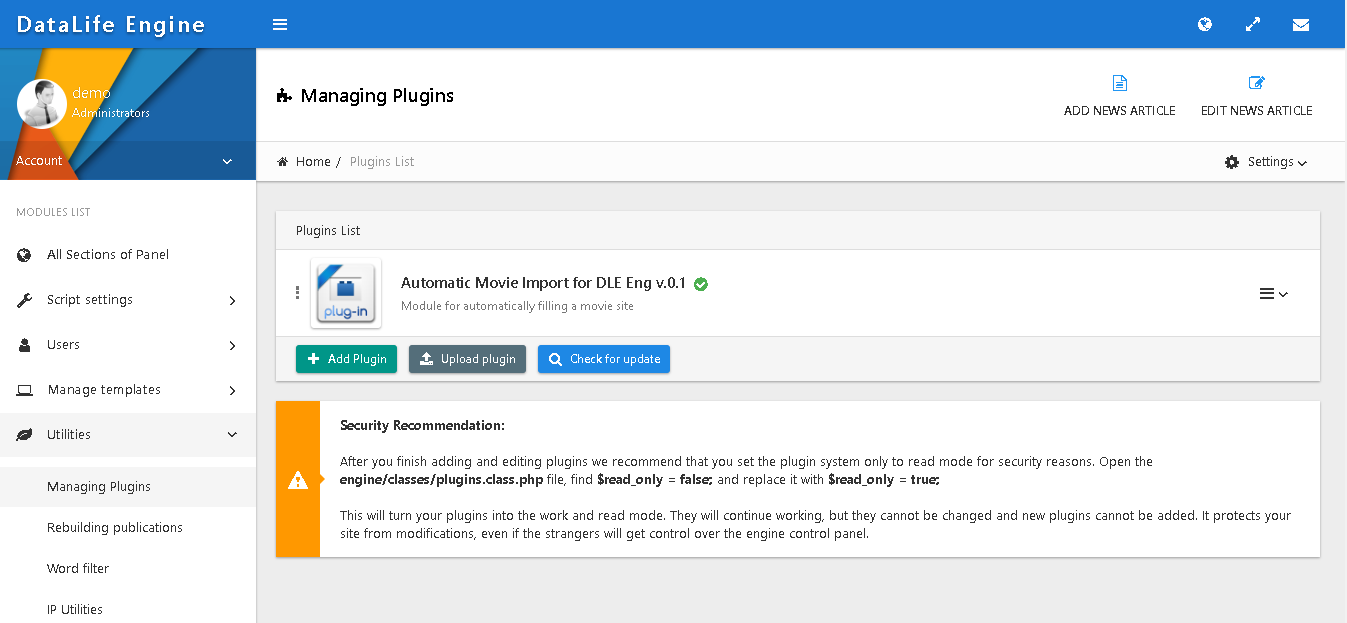Click the Upload plugin button

point(467,359)
